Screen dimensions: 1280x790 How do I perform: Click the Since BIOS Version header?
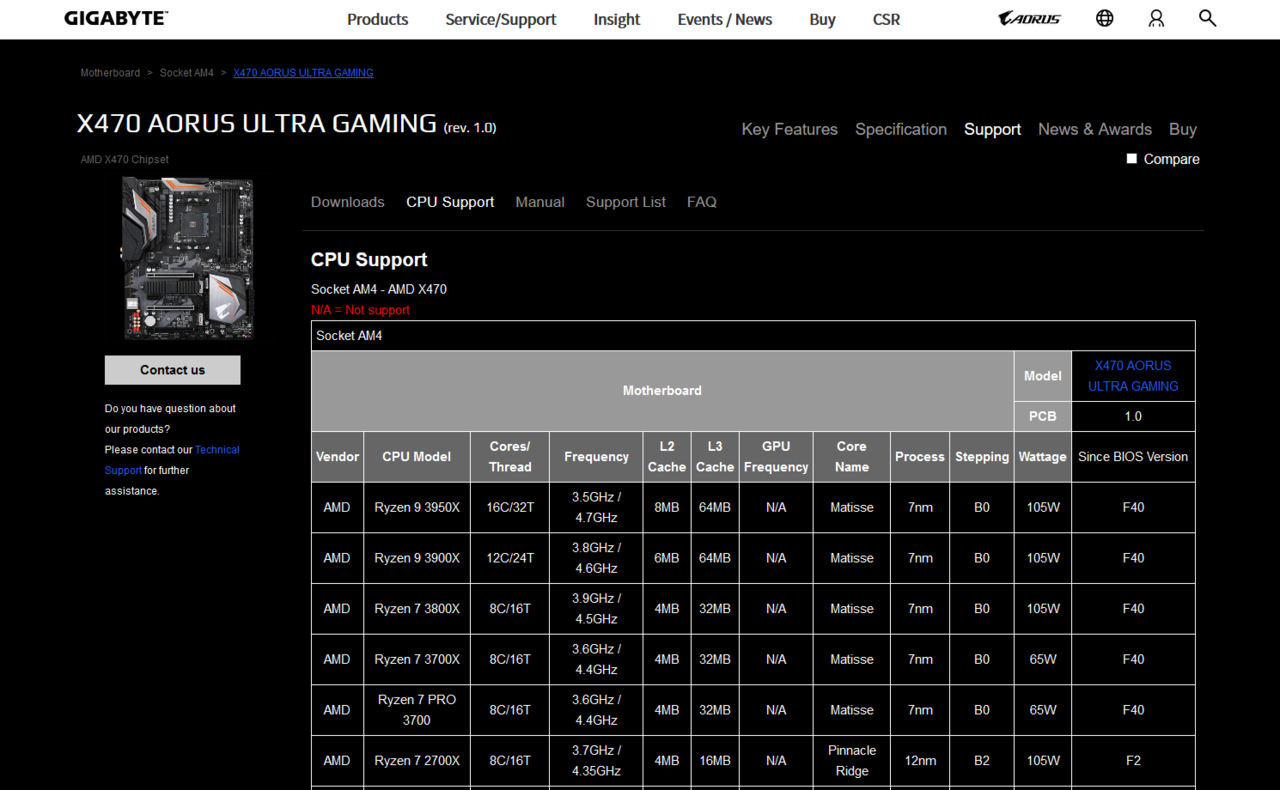click(1133, 457)
